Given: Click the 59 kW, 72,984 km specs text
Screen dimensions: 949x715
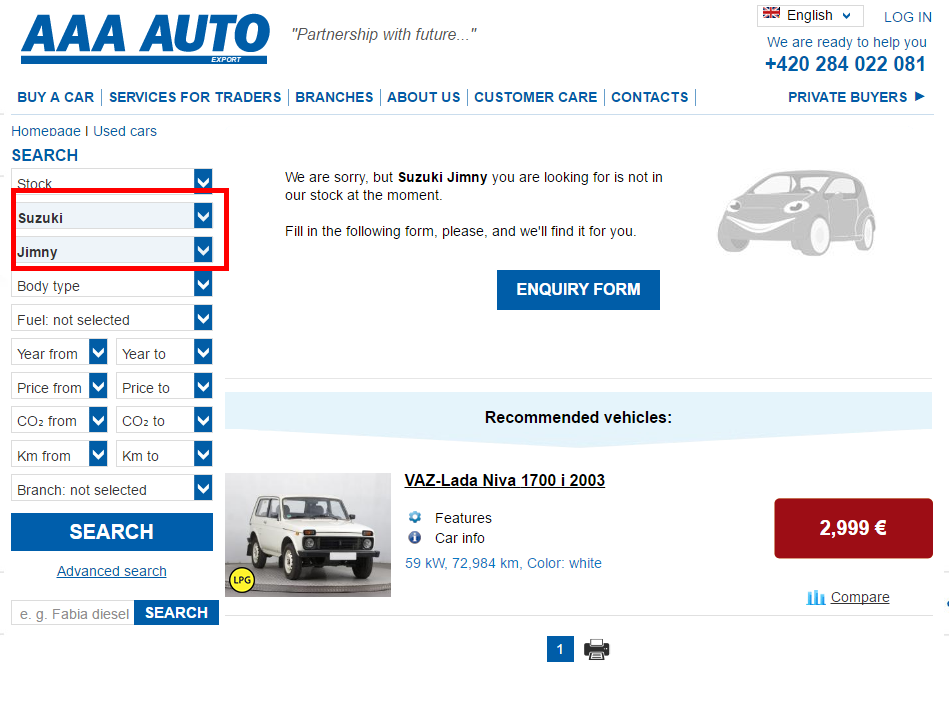Looking at the screenshot, I should coord(503,563).
